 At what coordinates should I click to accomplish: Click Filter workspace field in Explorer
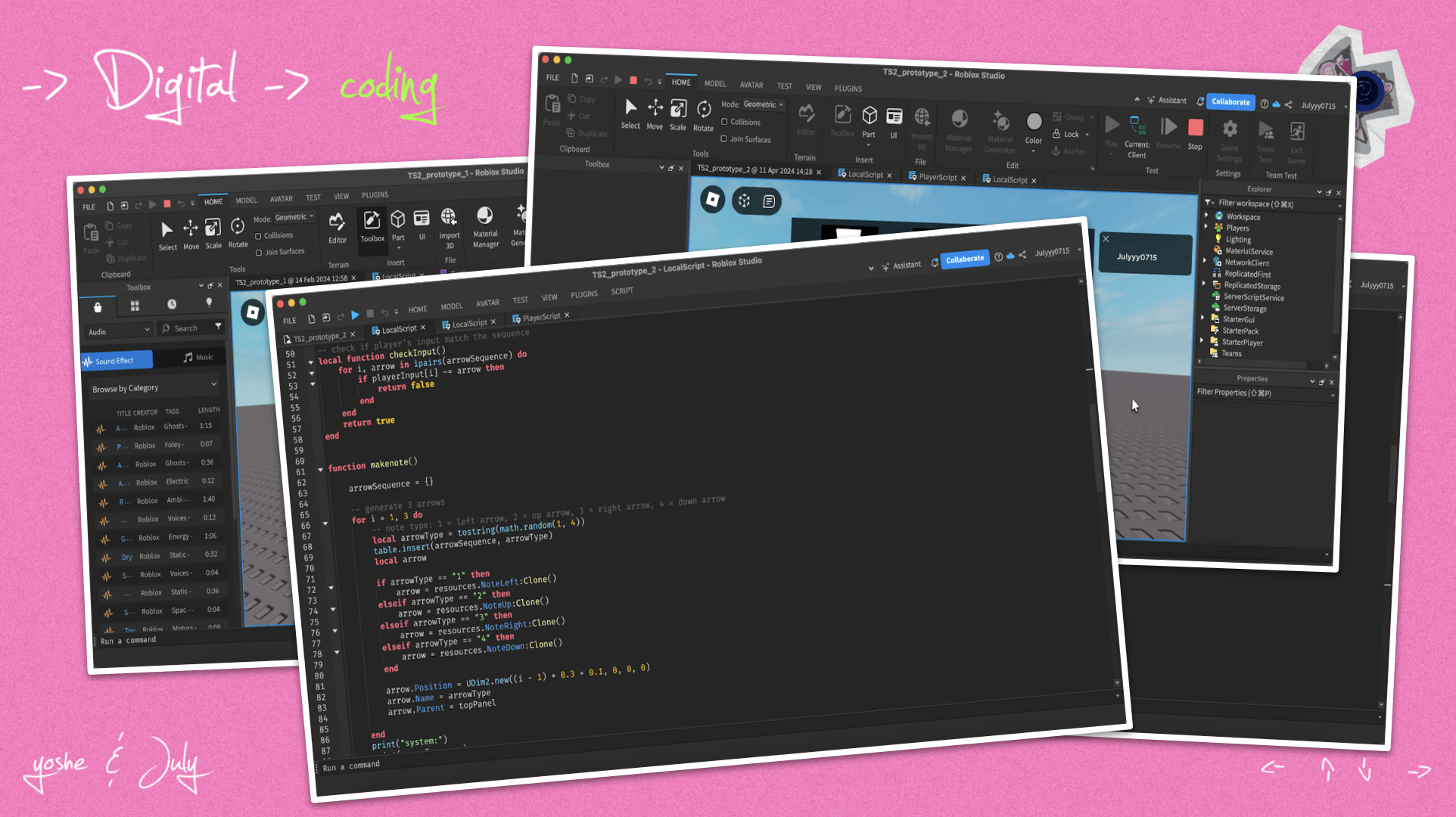click(x=1271, y=203)
